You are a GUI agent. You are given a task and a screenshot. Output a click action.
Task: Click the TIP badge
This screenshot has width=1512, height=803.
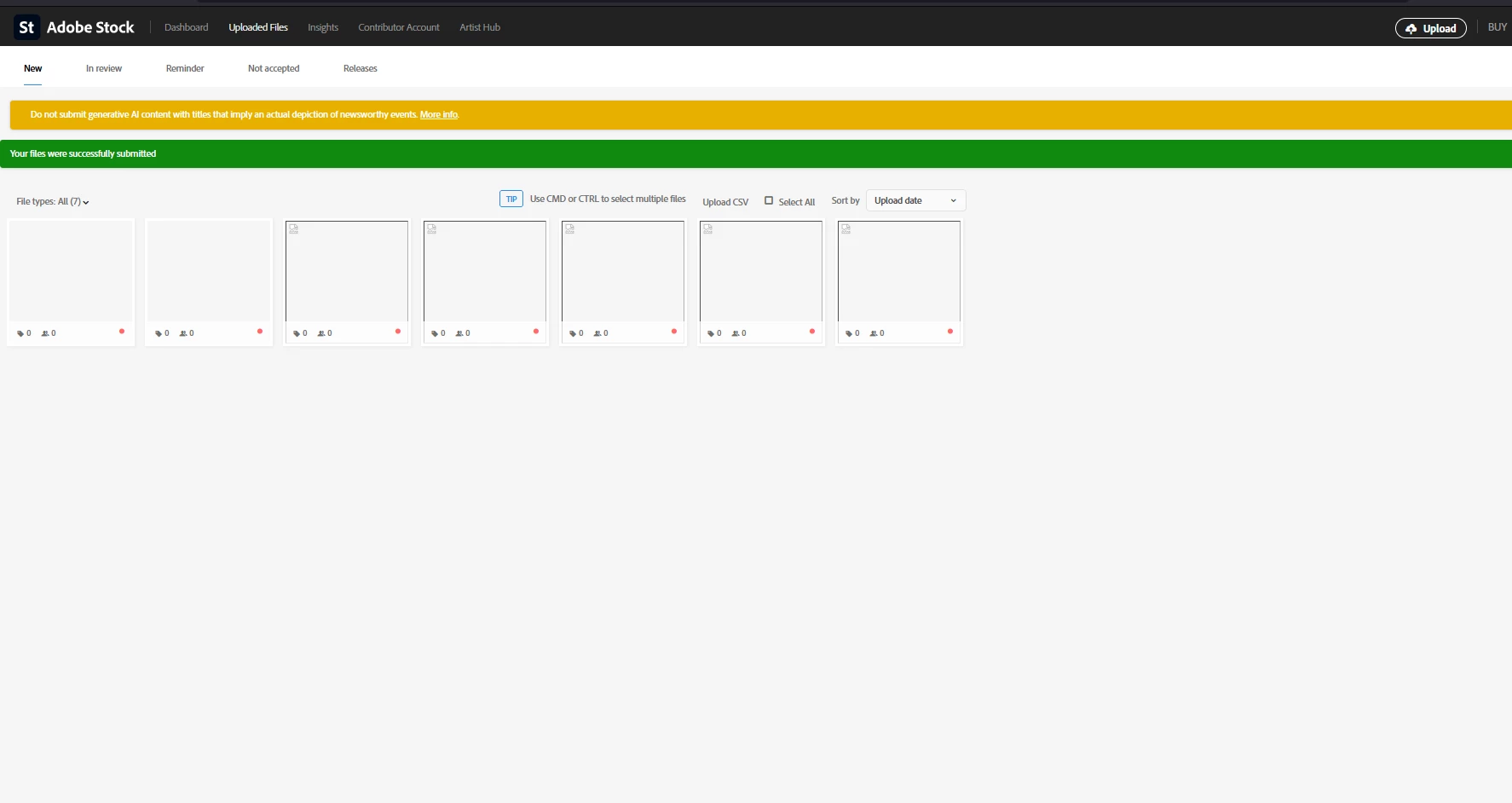(x=511, y=199)
